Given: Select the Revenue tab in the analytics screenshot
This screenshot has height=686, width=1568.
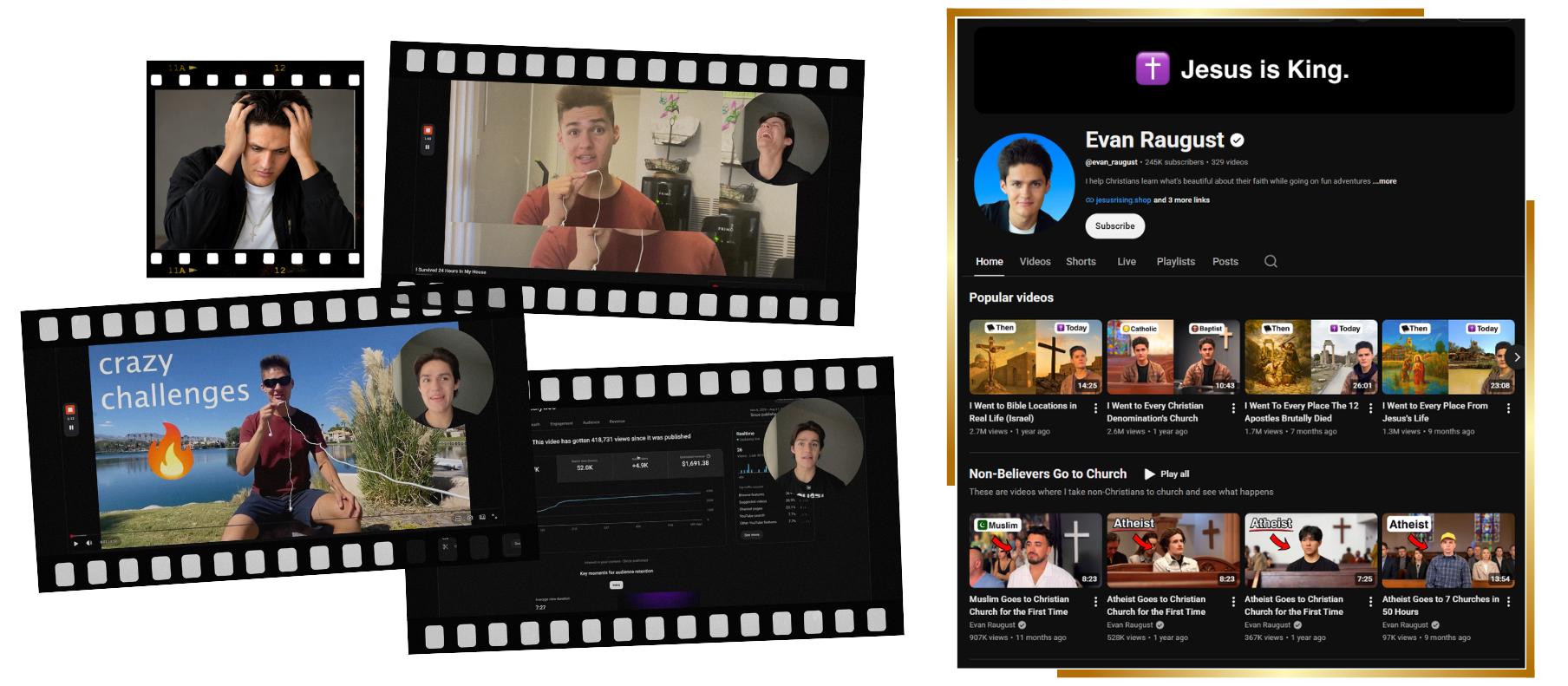Looking at the screenshot, I should (x=617, y=421).
